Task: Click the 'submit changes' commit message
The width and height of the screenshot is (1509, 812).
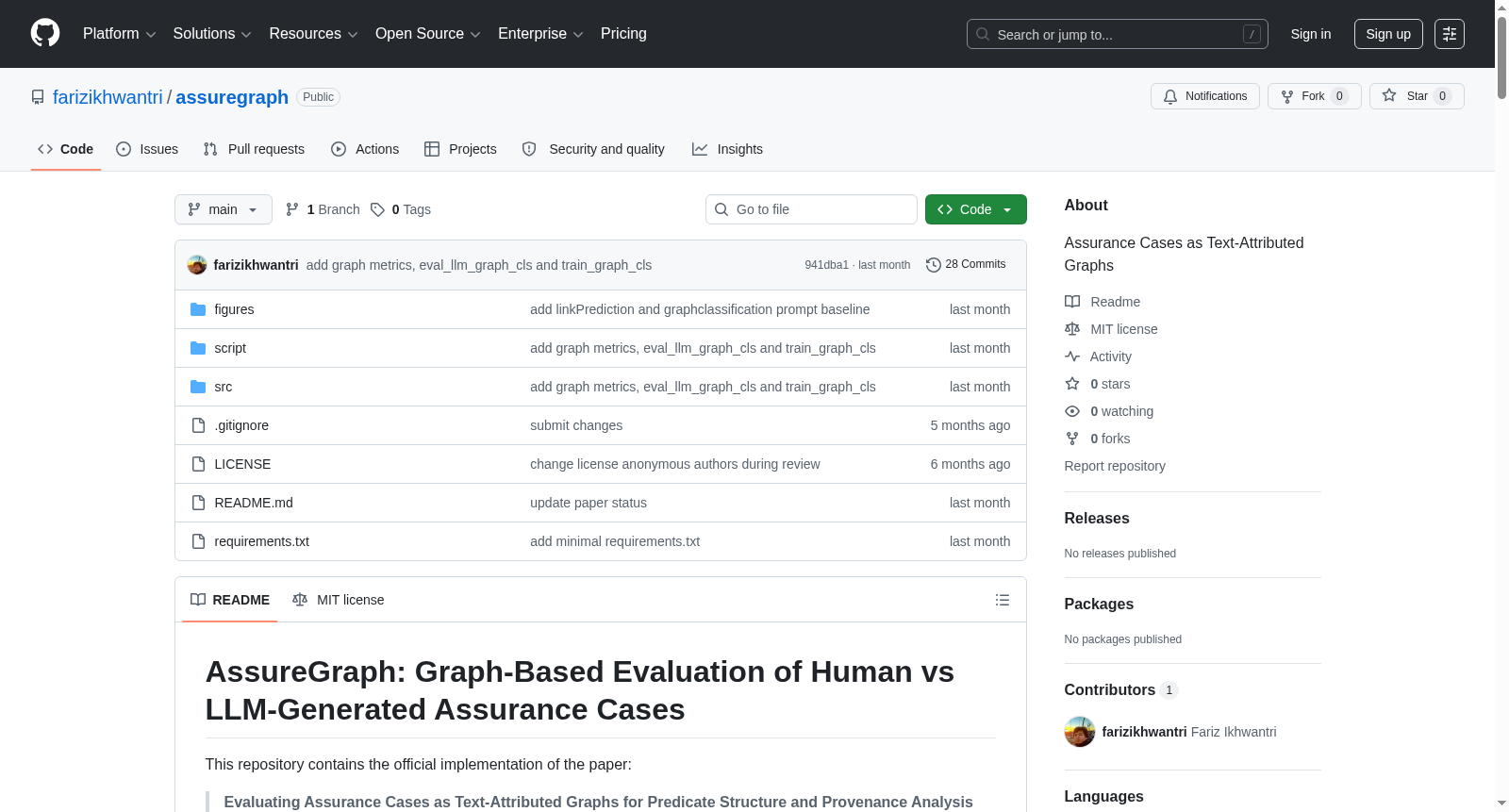Action: (x=576, y=425)
